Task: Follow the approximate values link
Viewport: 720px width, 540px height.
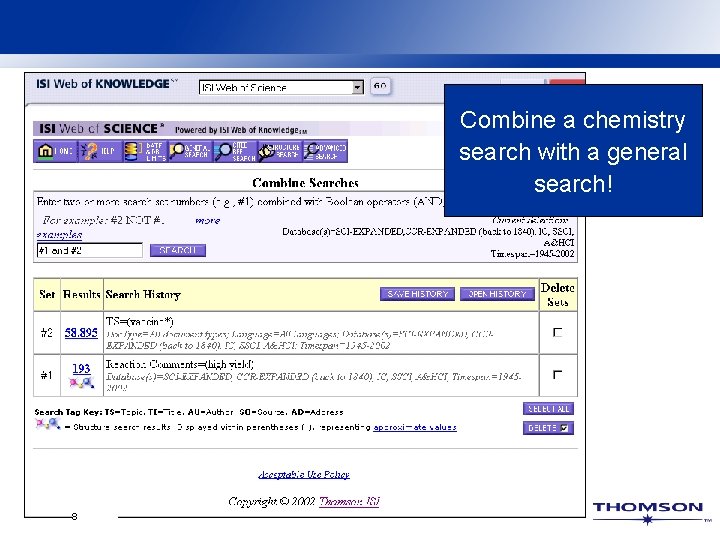Action: (x=415, y=428)
